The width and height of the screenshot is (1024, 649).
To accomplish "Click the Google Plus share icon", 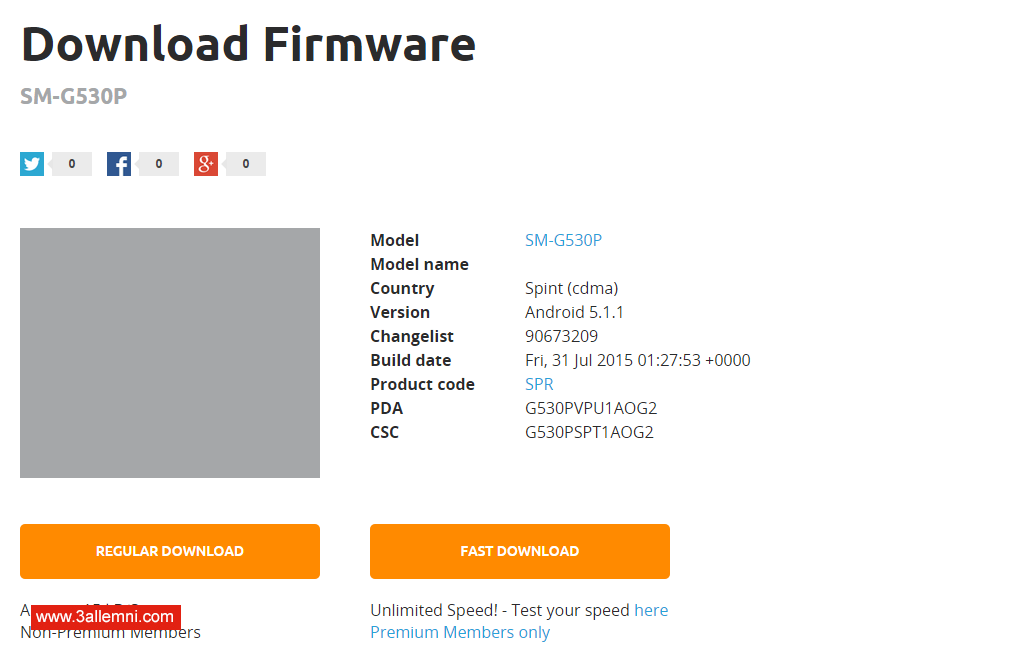I will point(206,164).
